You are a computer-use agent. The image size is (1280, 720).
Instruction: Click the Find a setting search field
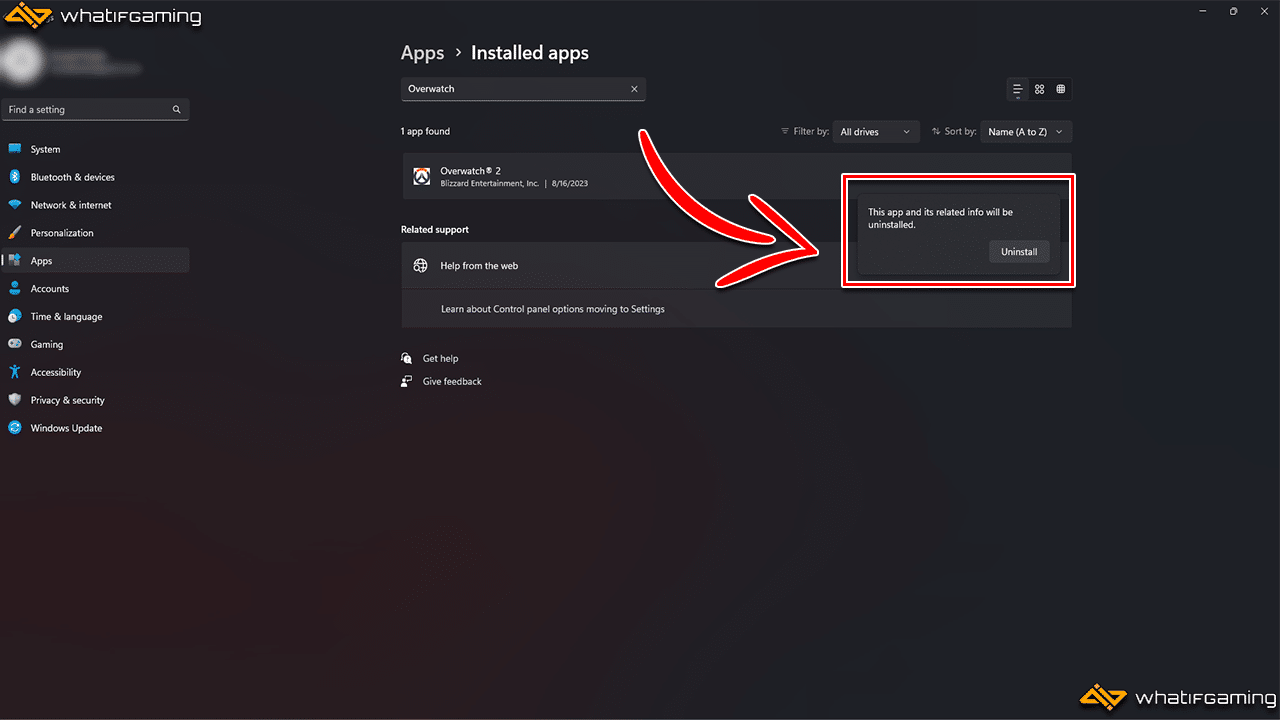pos(95,110)
